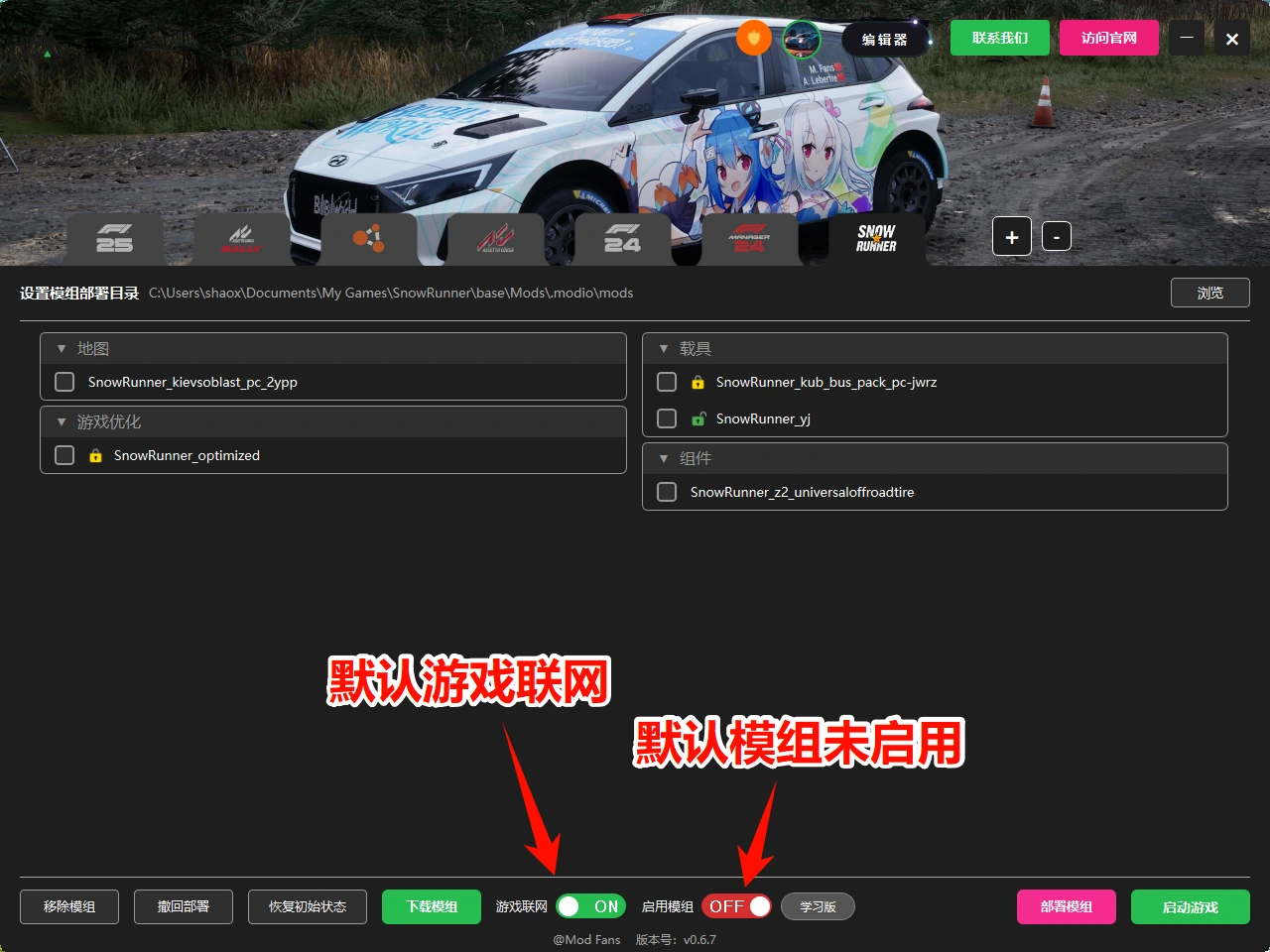Tick the SnowRunner_optimized checkbox
This screenshot has width=1270, height=952.
tap(64, 455)
